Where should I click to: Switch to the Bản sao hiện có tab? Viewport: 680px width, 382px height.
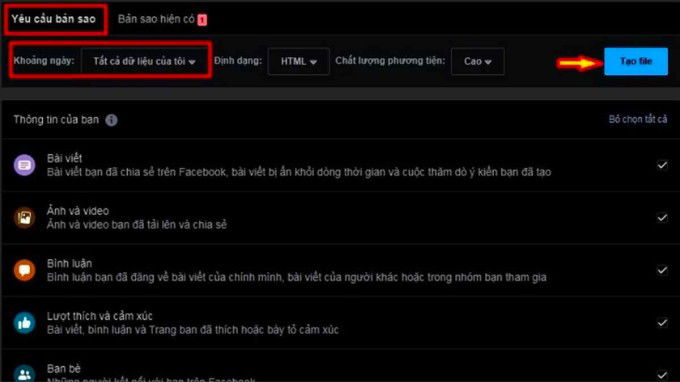click(156, 19)
